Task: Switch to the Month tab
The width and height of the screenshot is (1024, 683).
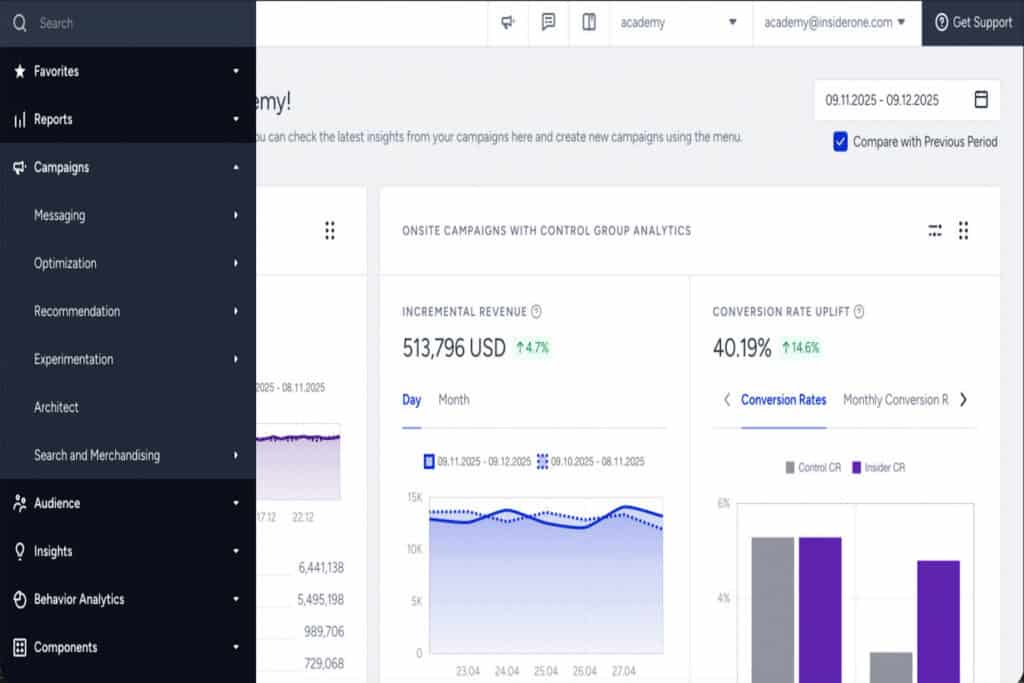Action: (x=453, y=400)
